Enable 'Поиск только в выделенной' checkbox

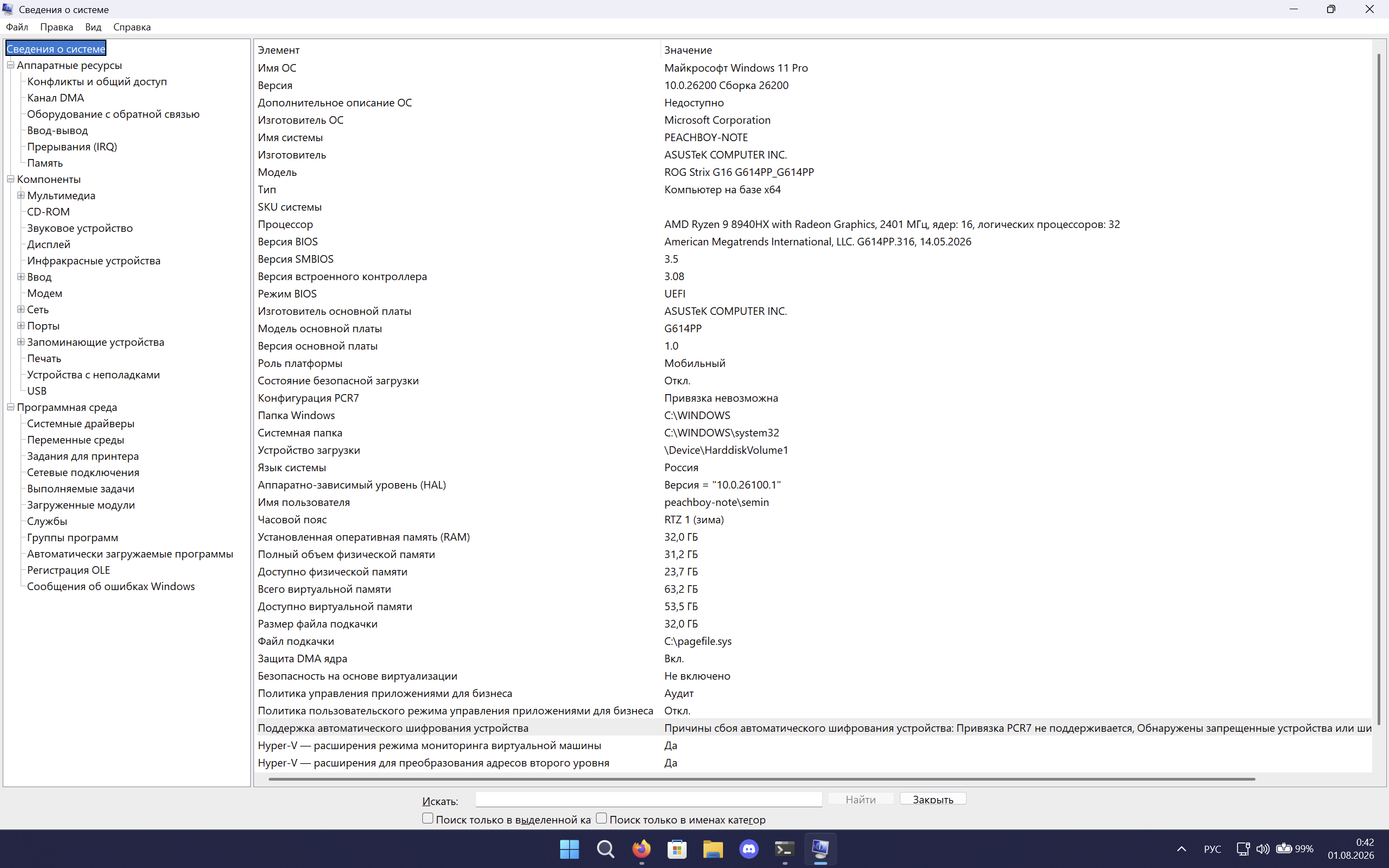(428, 818)
